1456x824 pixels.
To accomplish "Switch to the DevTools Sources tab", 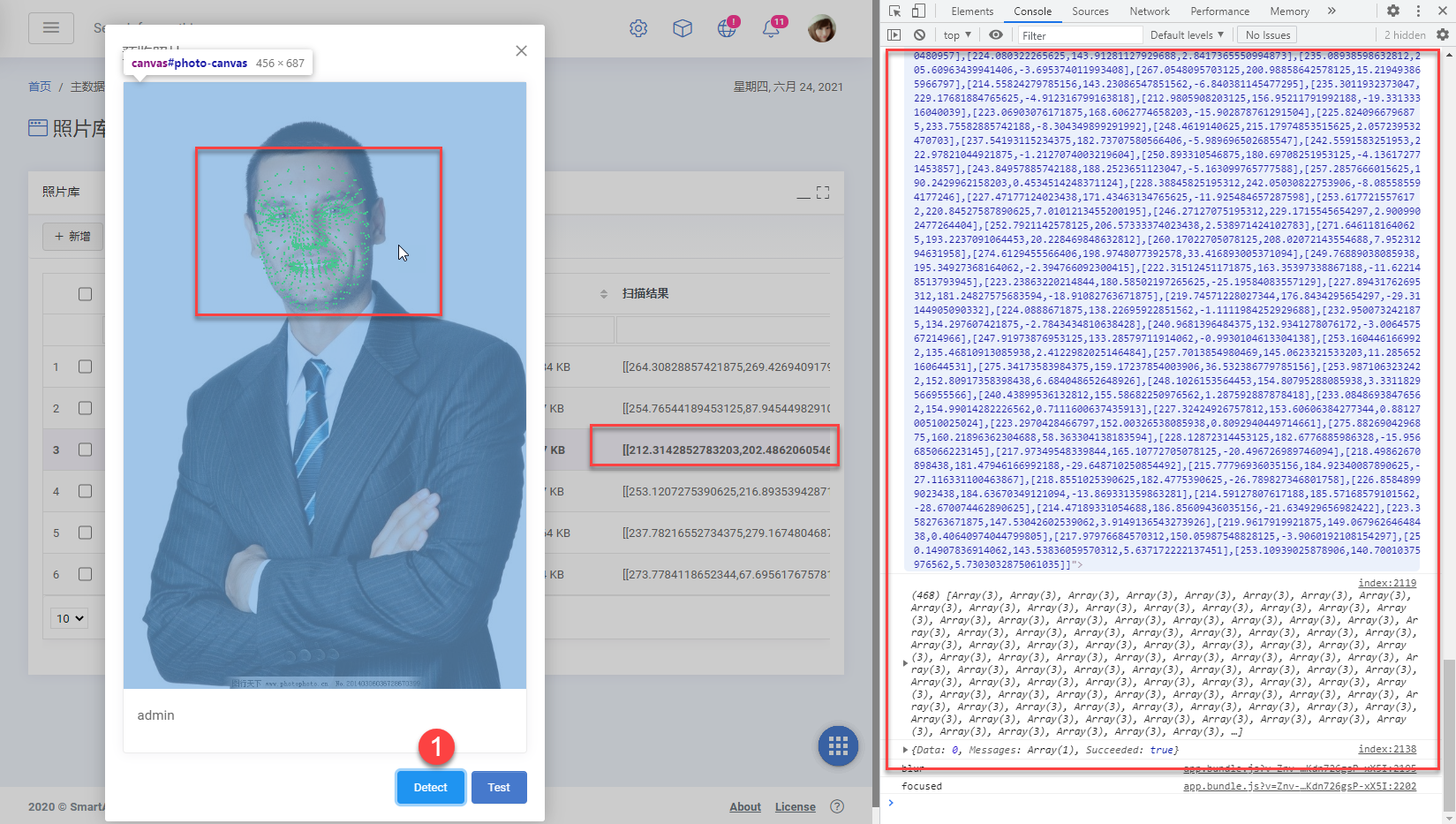I will tap(1090, 11).
